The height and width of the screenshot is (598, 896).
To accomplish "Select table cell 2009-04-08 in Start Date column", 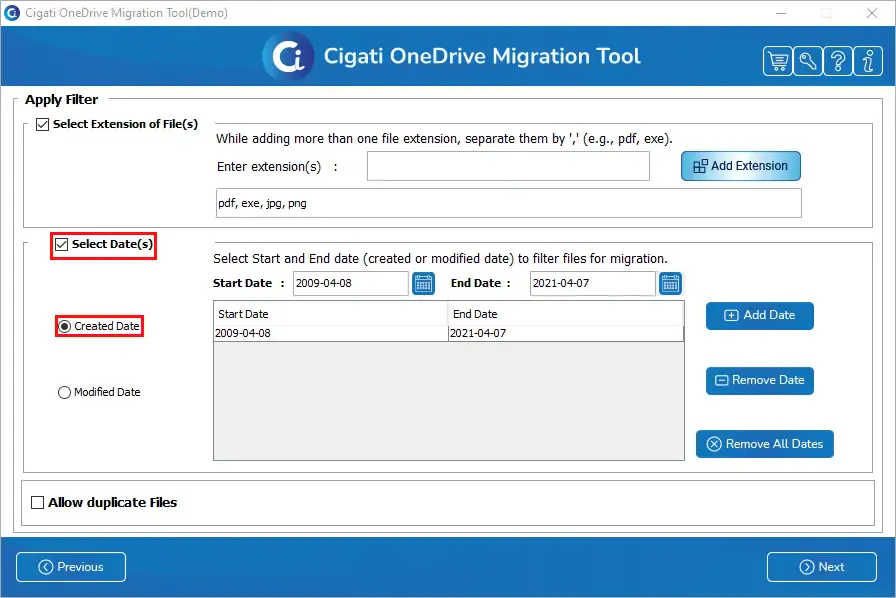I will click(330, 333).
